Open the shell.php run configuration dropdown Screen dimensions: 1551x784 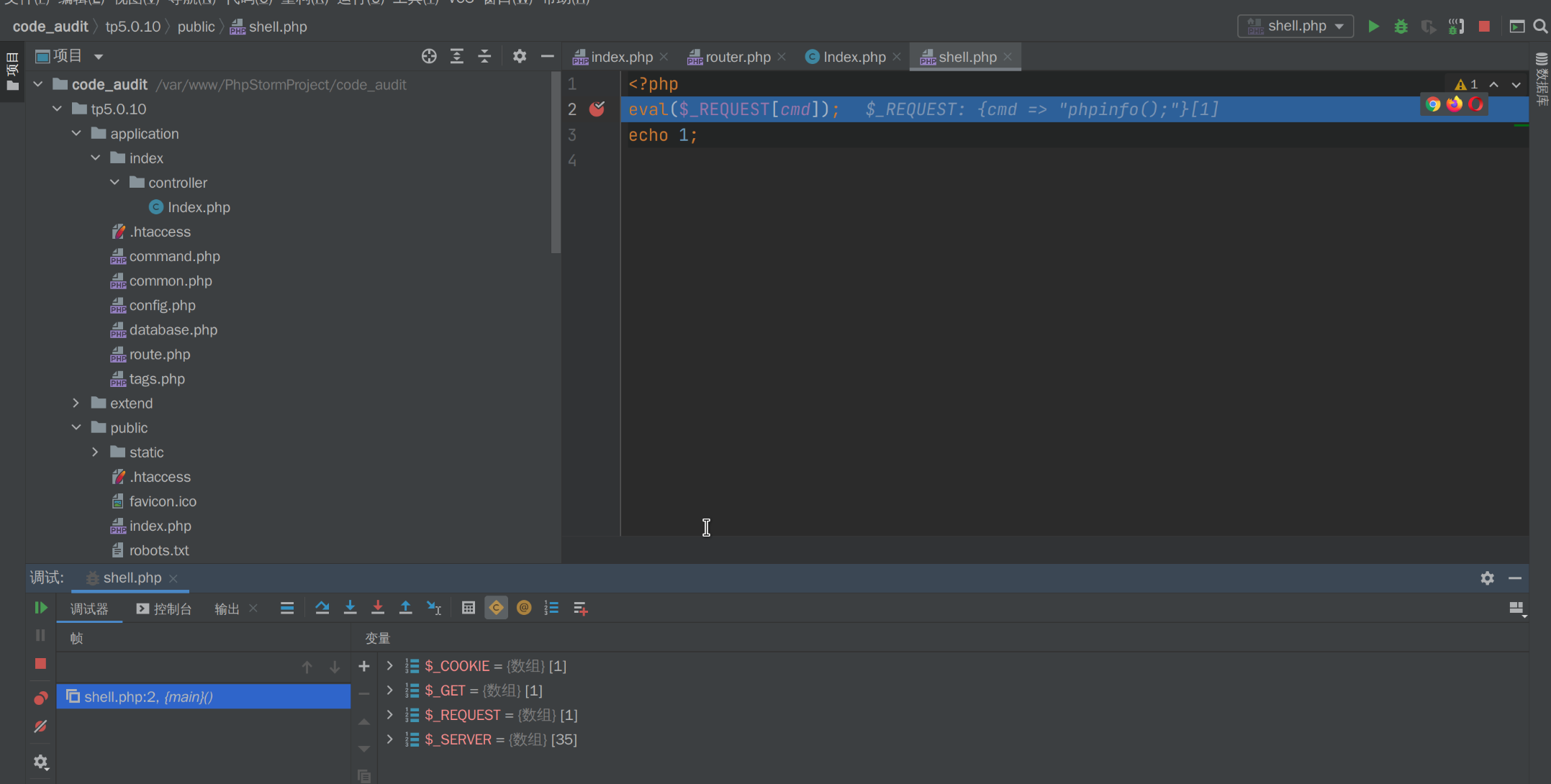1295,27
